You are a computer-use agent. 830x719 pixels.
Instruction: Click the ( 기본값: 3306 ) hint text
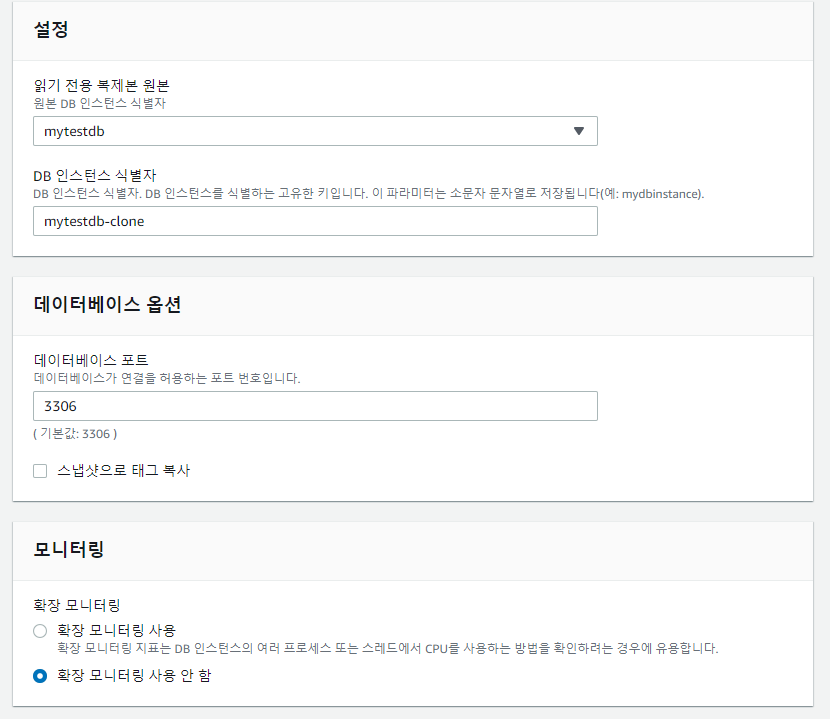click(75, 434)
